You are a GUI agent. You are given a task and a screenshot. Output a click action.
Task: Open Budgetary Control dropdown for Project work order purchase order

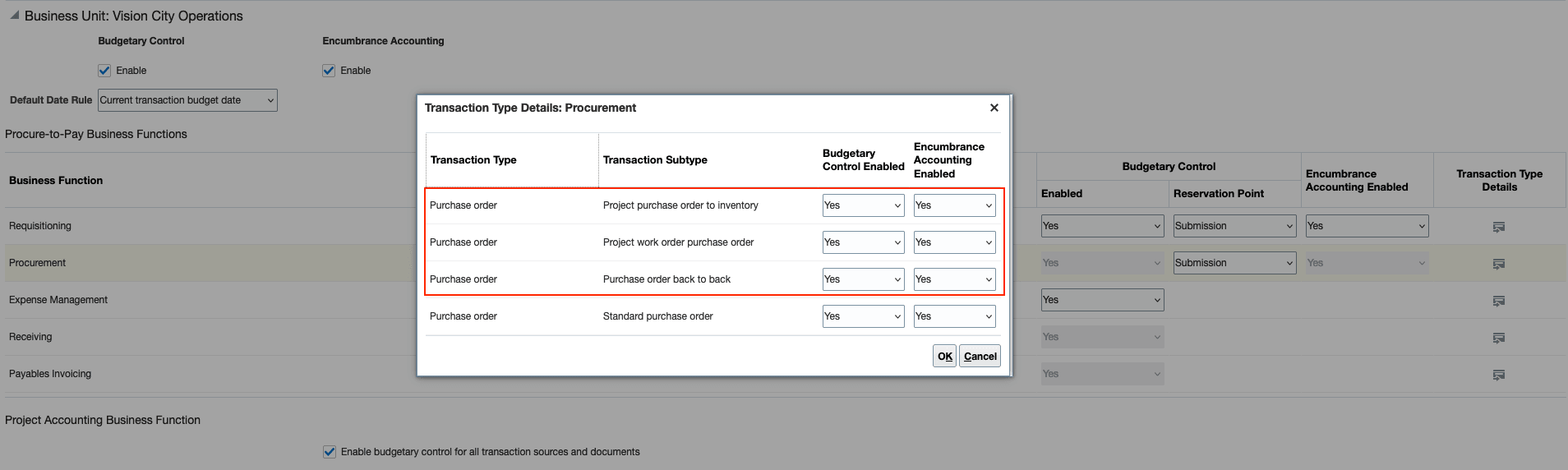pos(863,242)
